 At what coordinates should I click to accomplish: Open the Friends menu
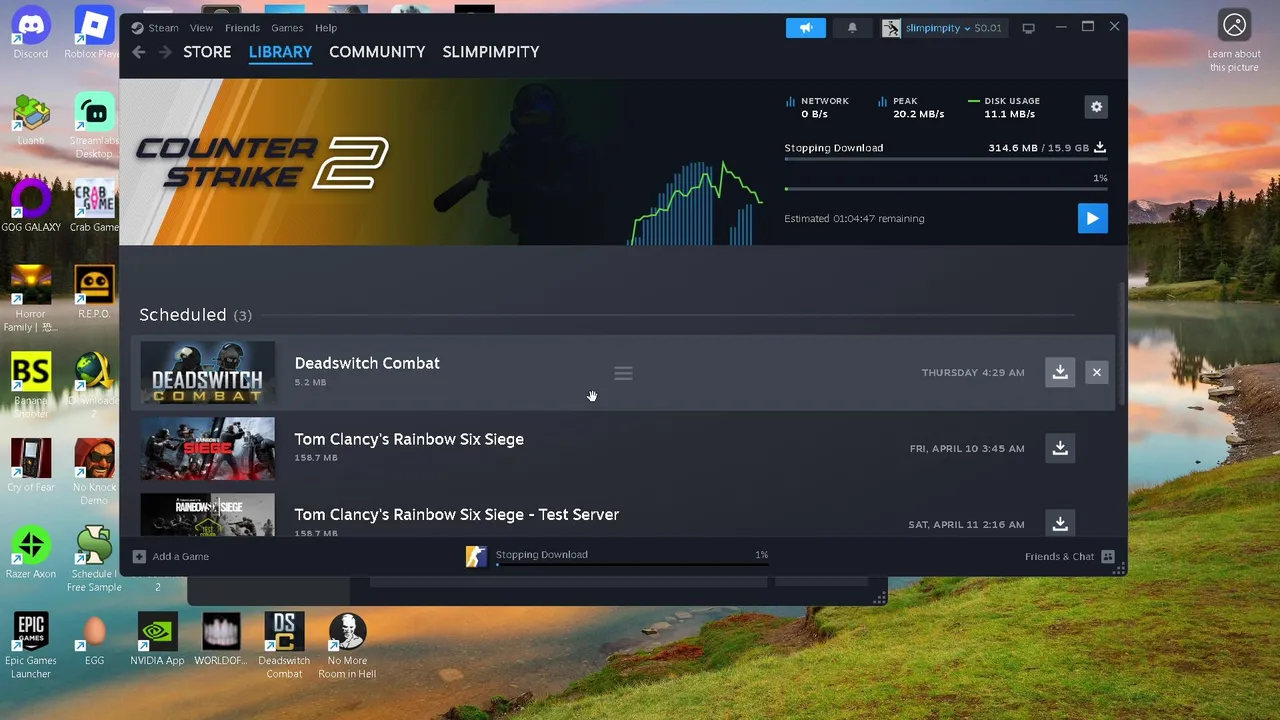point(242,28)
